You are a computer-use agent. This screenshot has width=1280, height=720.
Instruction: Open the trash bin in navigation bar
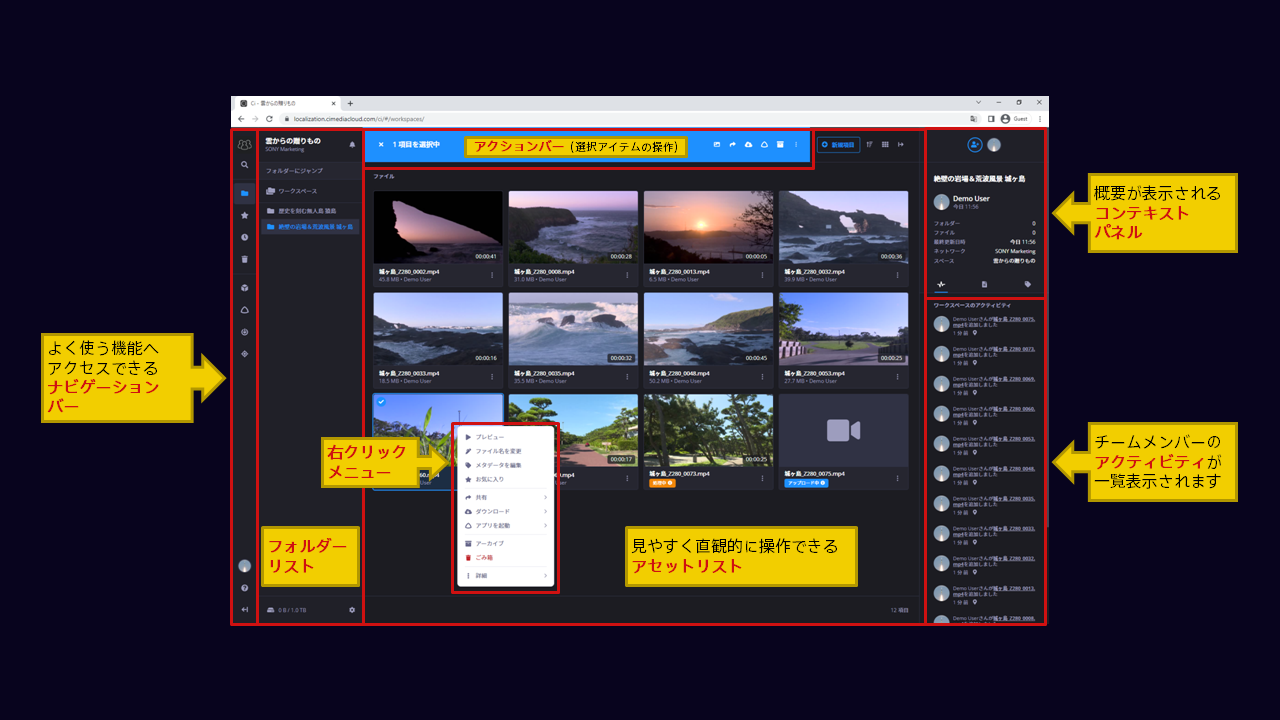coord(244,260)
